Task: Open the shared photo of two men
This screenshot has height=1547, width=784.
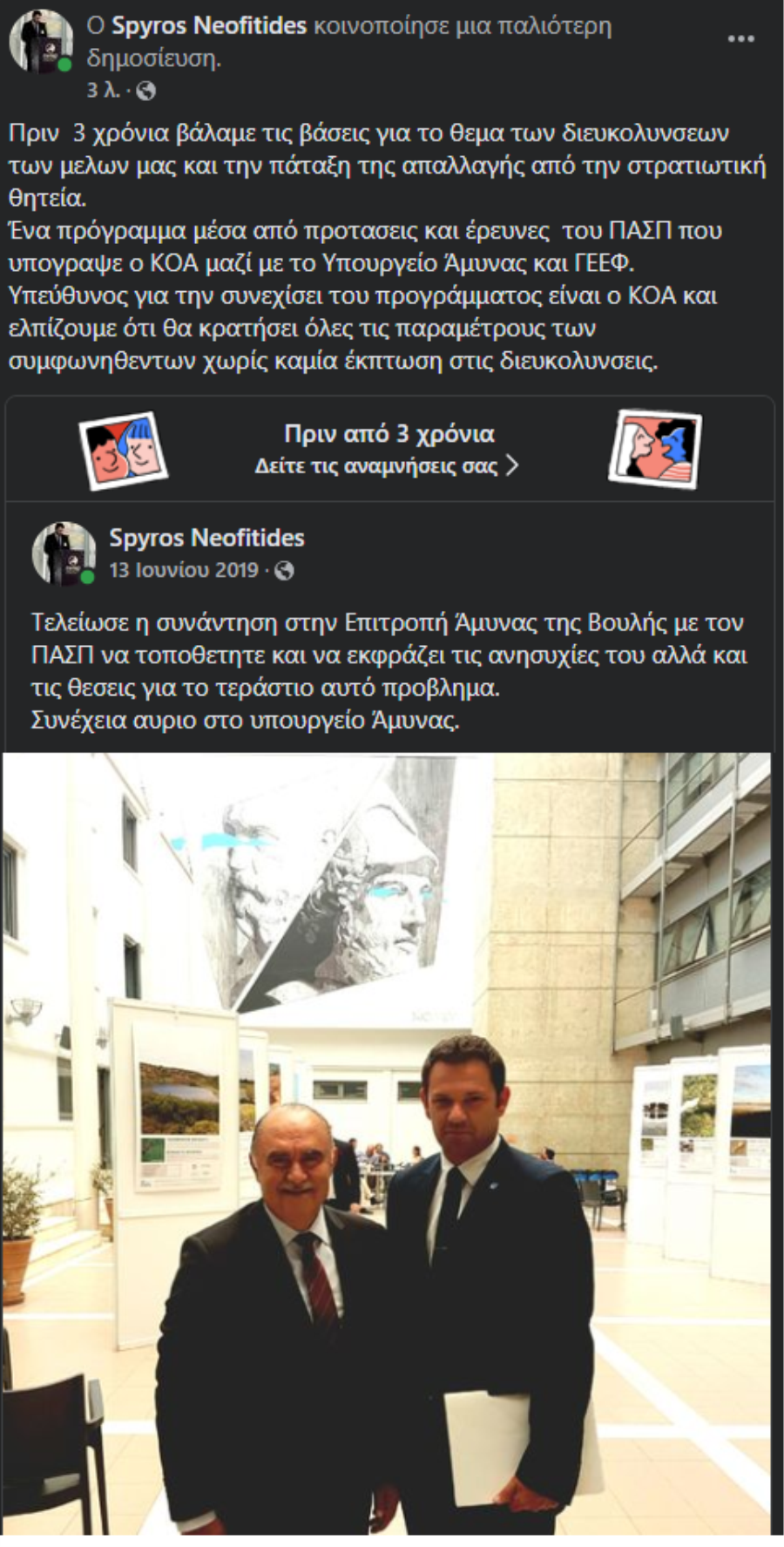Action: [x=387, y=1144]
